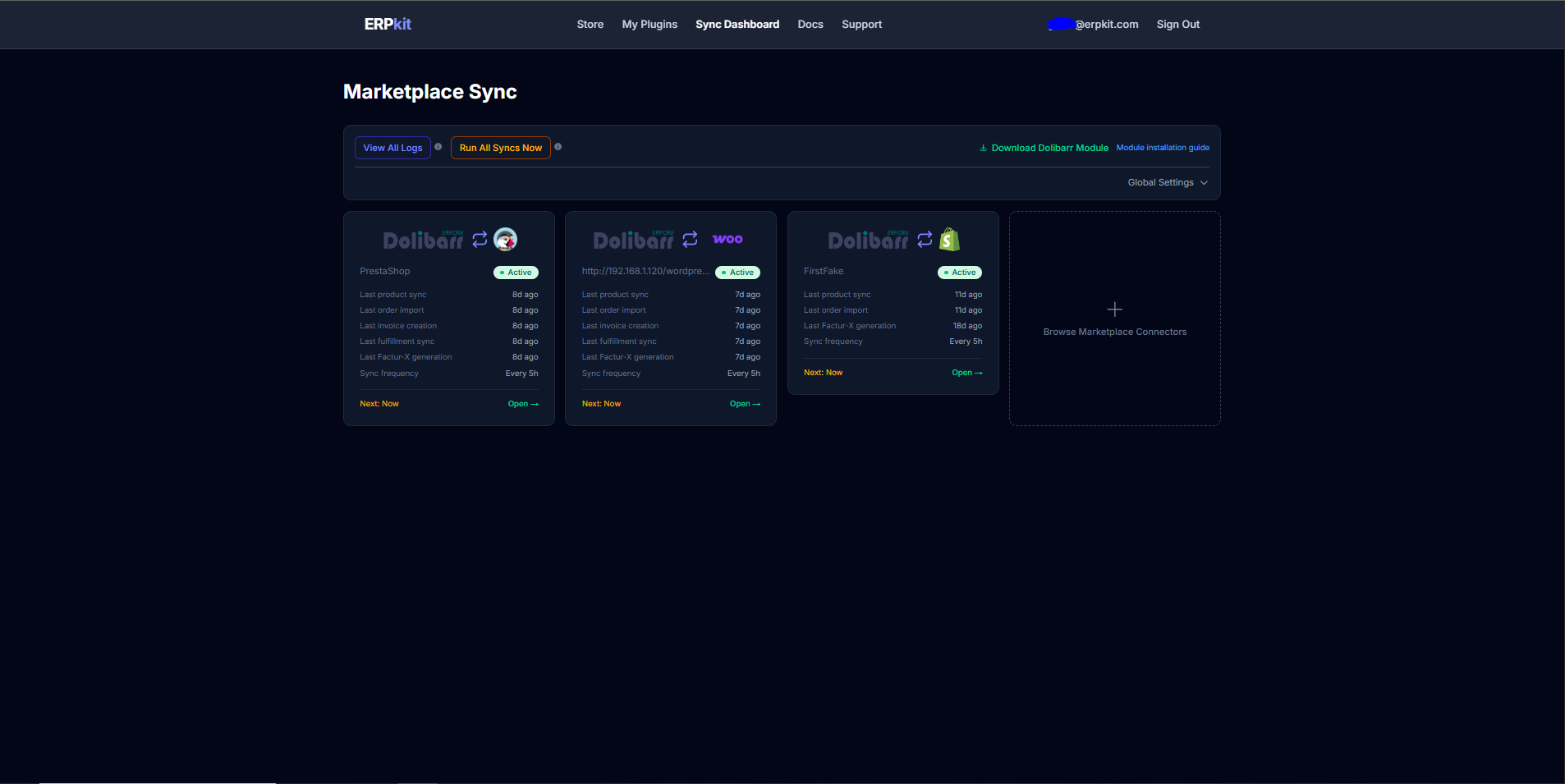
Task: Expand the Global Settings section
Action: point(1161,181)
